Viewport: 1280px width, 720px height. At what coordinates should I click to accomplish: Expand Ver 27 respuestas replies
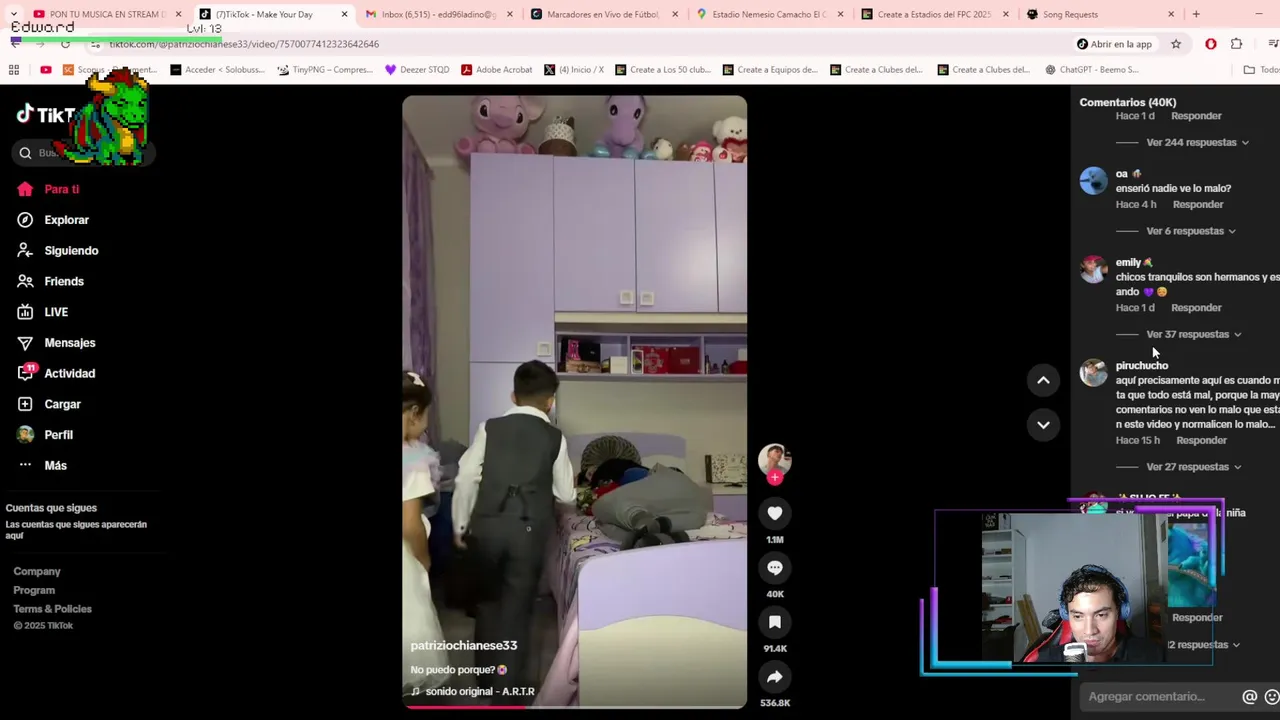pyautogui.click(x=1194, y=467)
